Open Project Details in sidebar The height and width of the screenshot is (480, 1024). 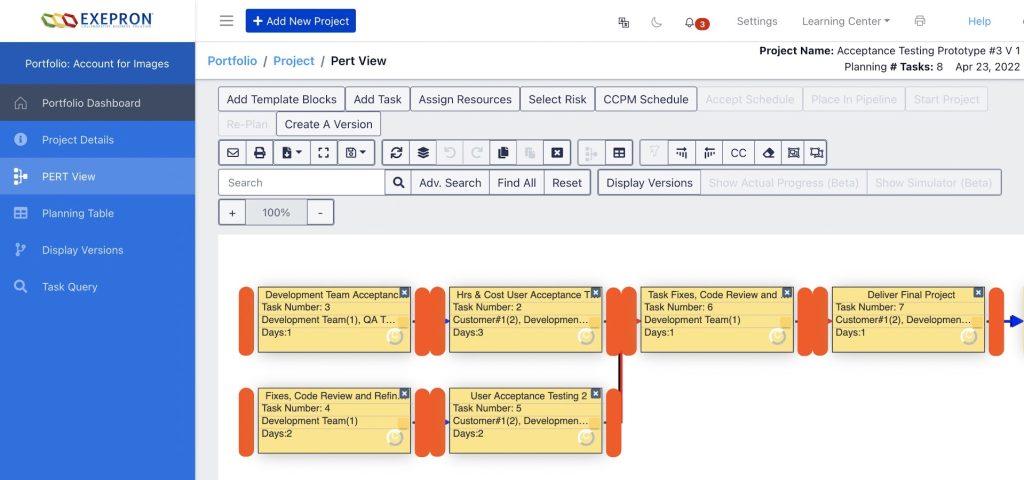pyautogui.click(x=97, y=140)
